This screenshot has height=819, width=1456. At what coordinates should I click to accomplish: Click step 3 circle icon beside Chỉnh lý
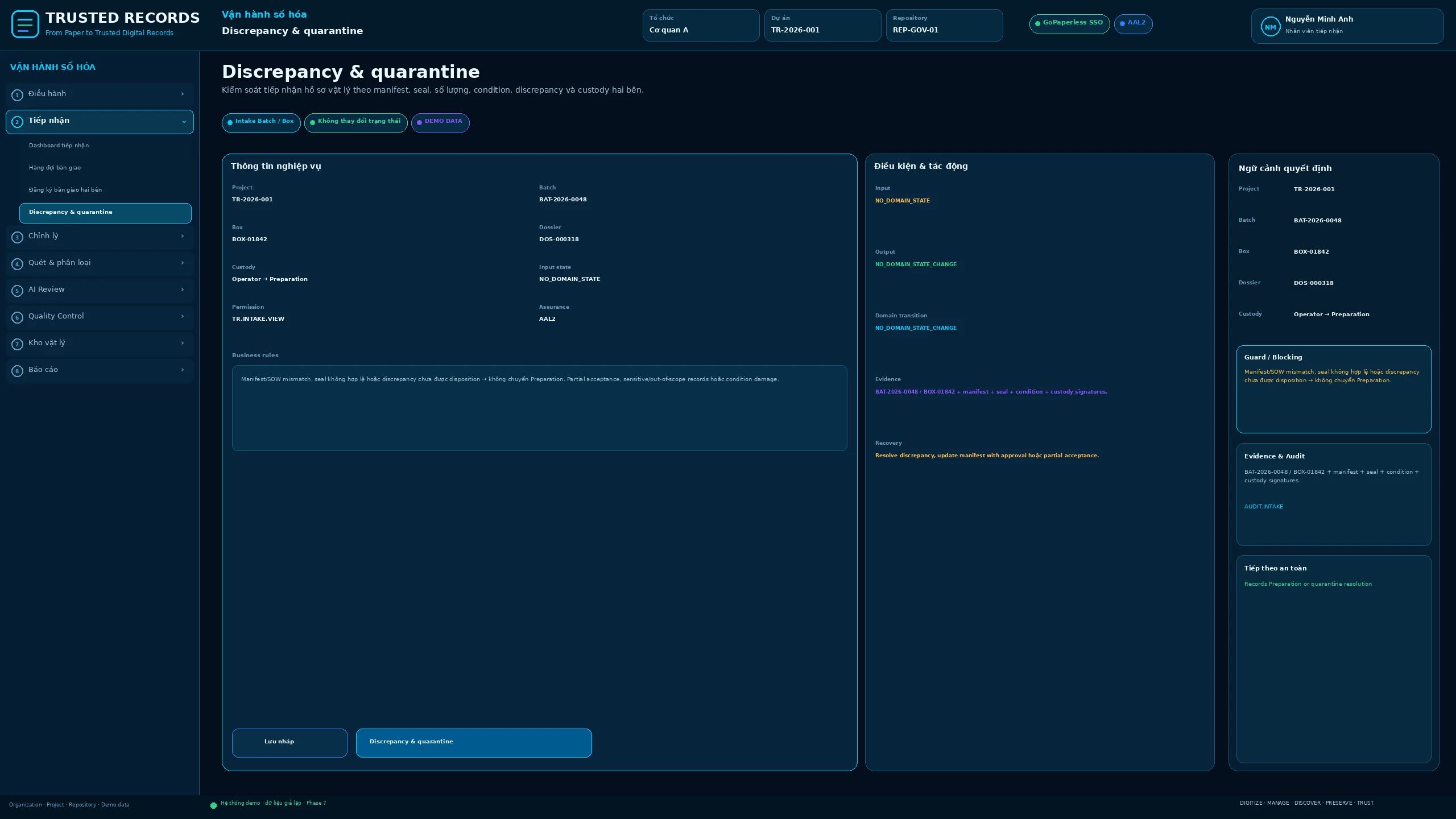click(17, 237)
